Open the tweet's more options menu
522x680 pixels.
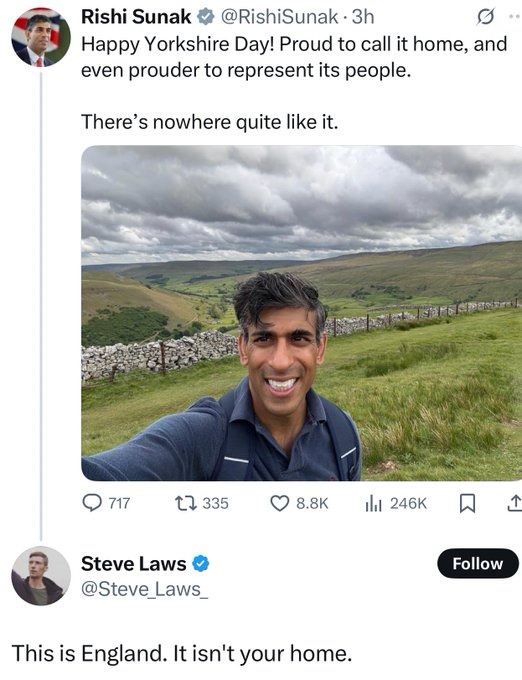point(515,17)
